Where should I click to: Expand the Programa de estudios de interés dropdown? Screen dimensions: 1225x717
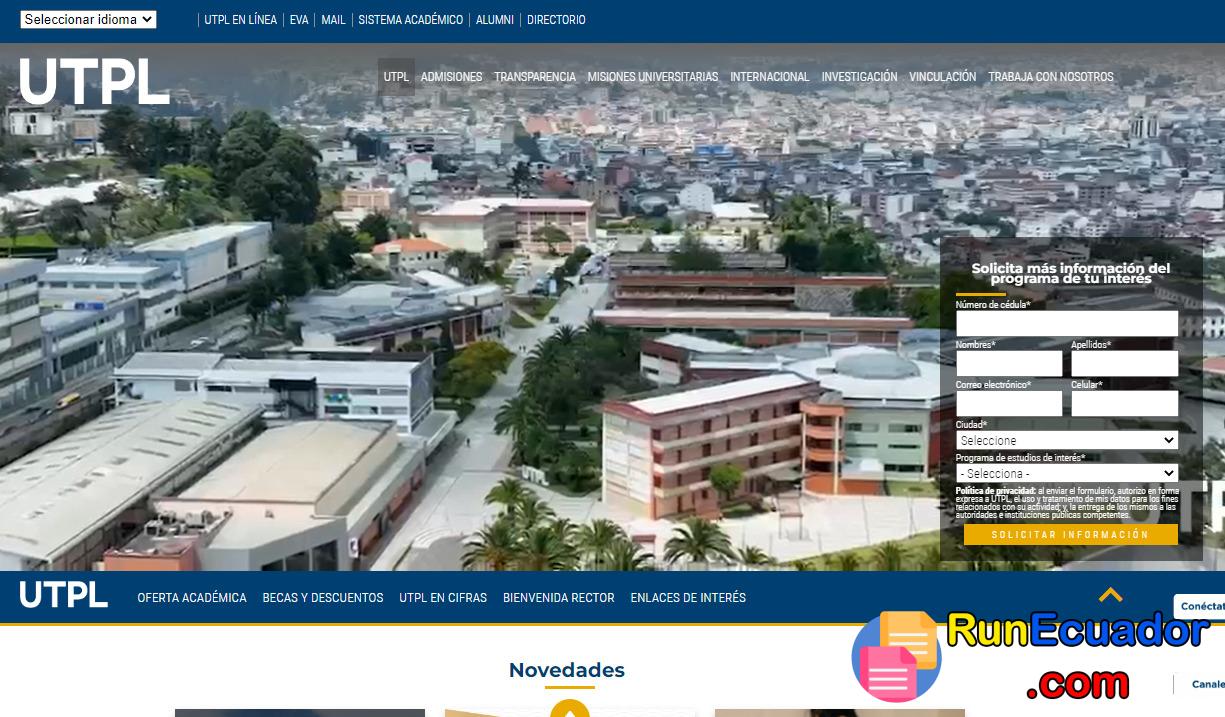click(x=1066, y=472)
